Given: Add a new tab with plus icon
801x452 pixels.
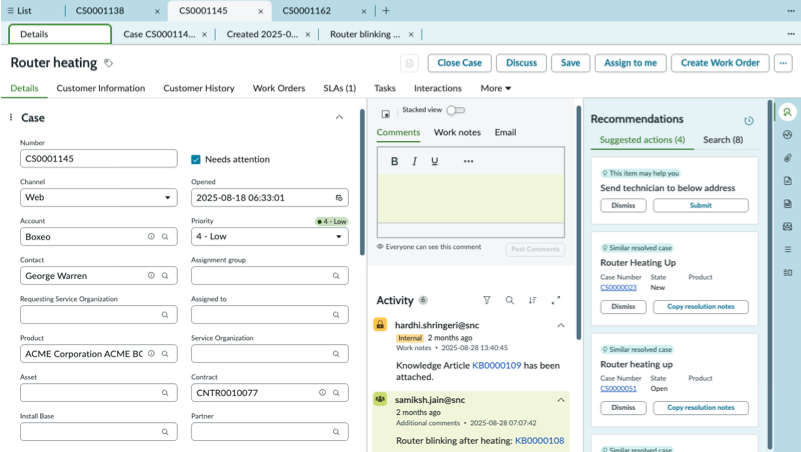Looking at the screenshot, I should (x=386, y=11).
